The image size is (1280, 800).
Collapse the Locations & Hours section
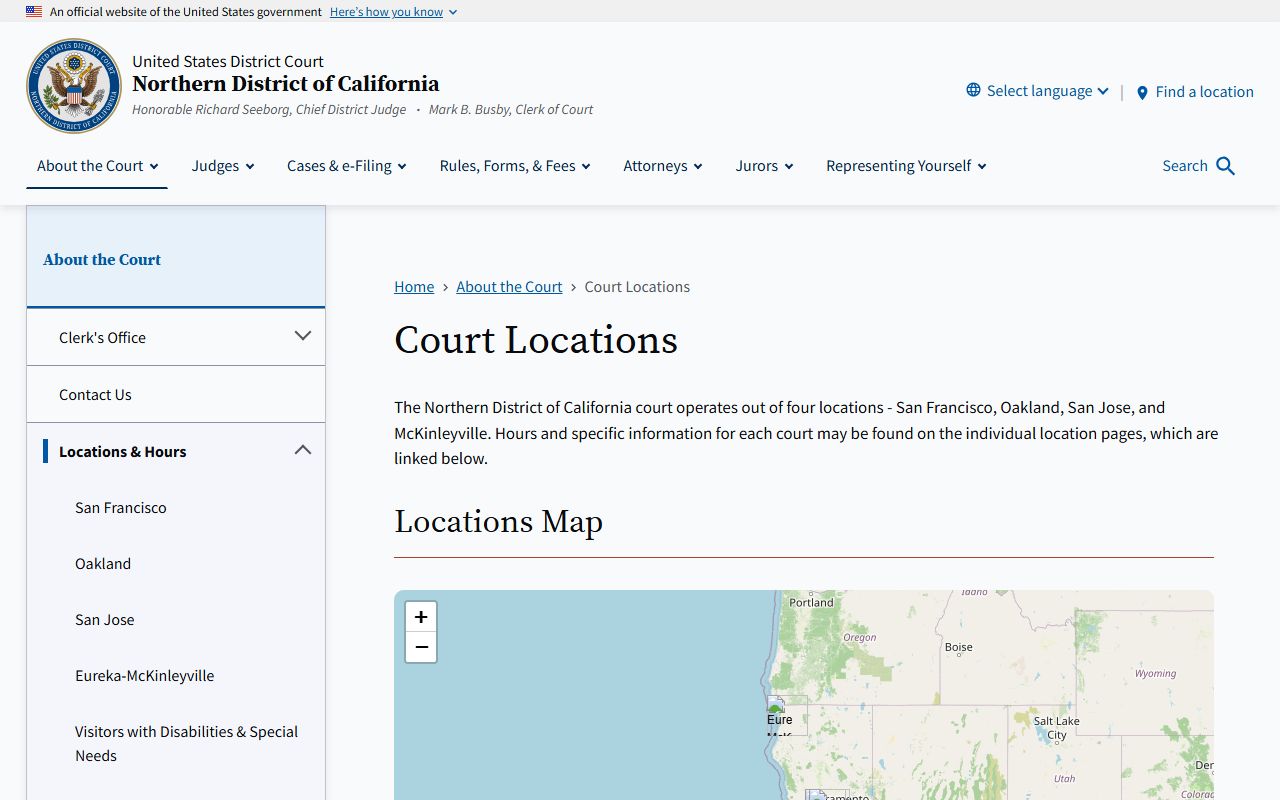(x=303, y=450)
